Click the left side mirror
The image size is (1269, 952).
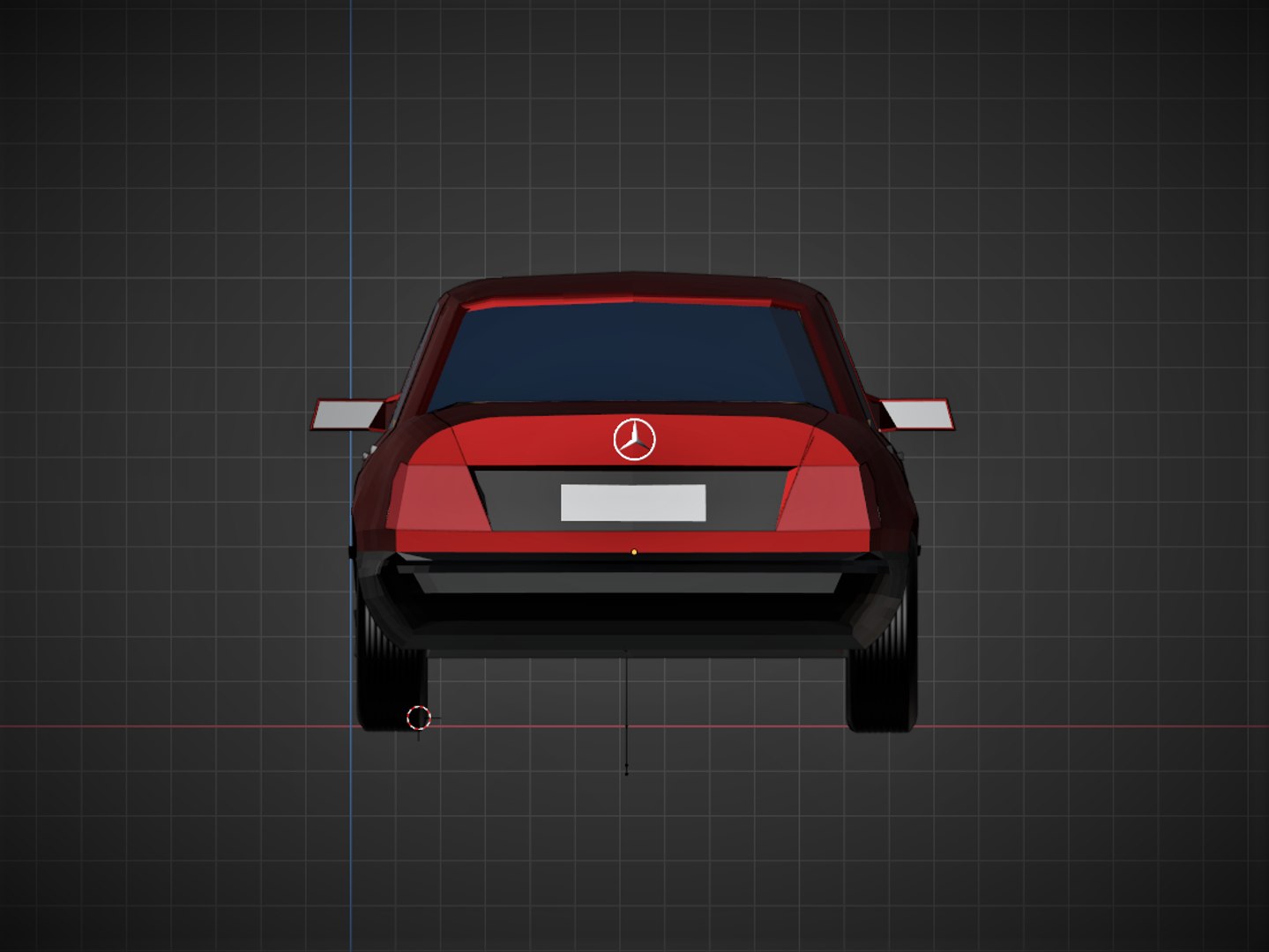tap(347, 414)
